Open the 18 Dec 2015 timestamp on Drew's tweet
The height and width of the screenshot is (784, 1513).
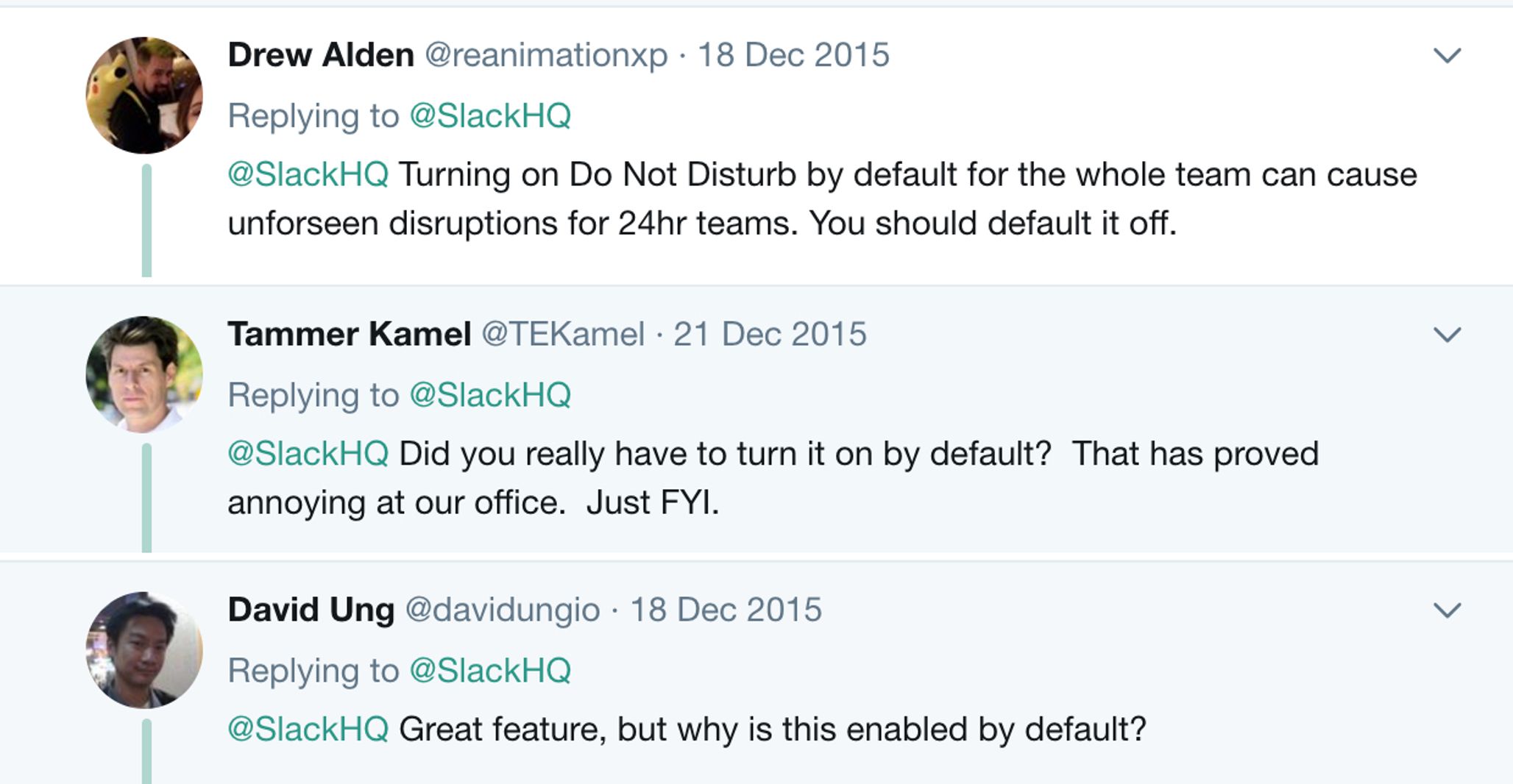click(x=793, y=55)
